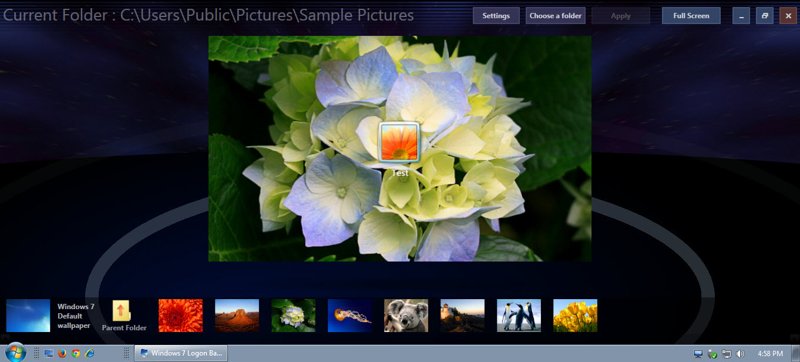This screenshot has height=362, width=800.
Task: Select the Windows 7 default wallpaper thumbnail
Action: pos(28,316)
